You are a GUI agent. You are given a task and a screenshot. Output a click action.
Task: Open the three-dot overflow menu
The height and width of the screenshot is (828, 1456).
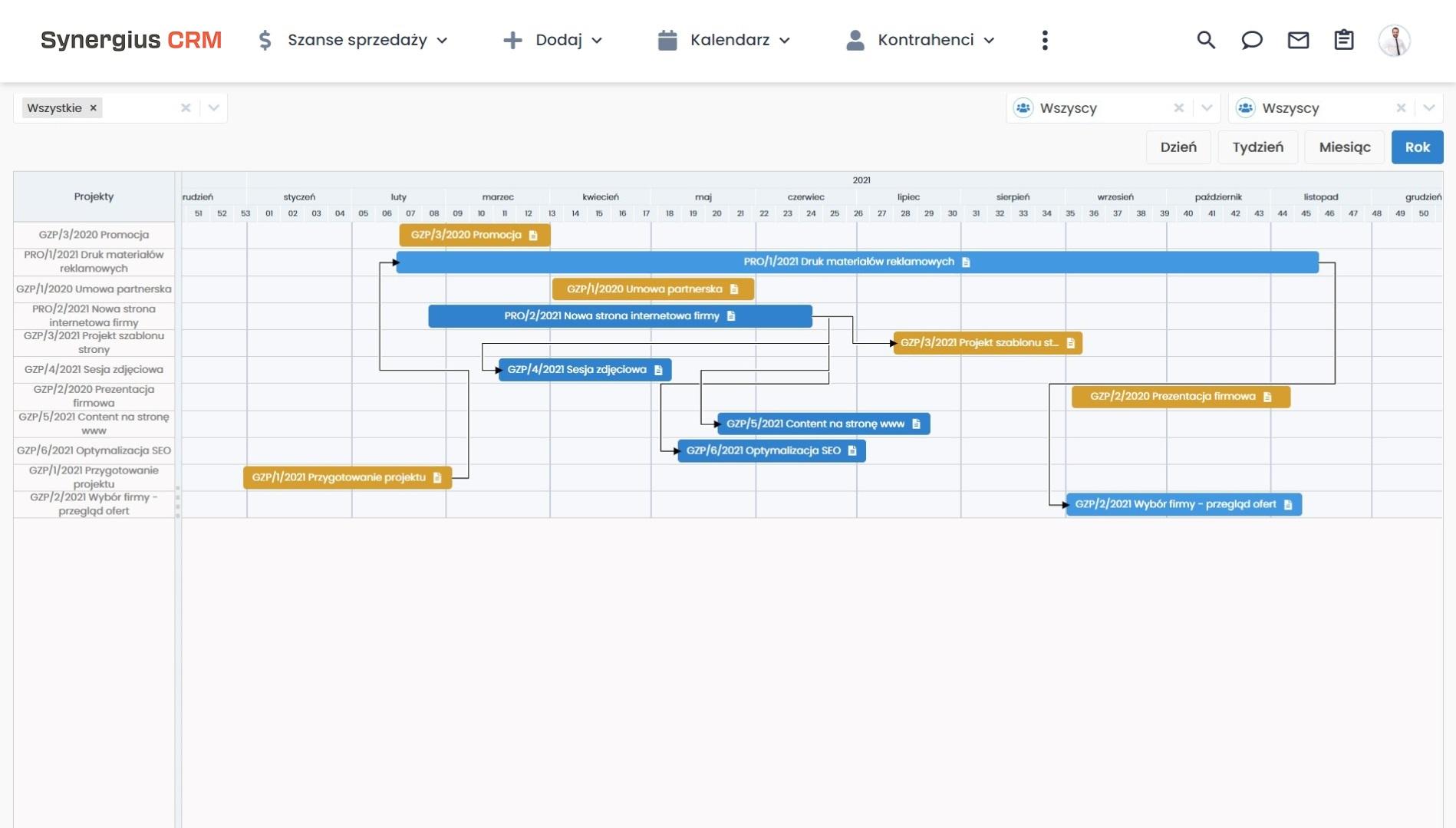[x=1044, y=39]
